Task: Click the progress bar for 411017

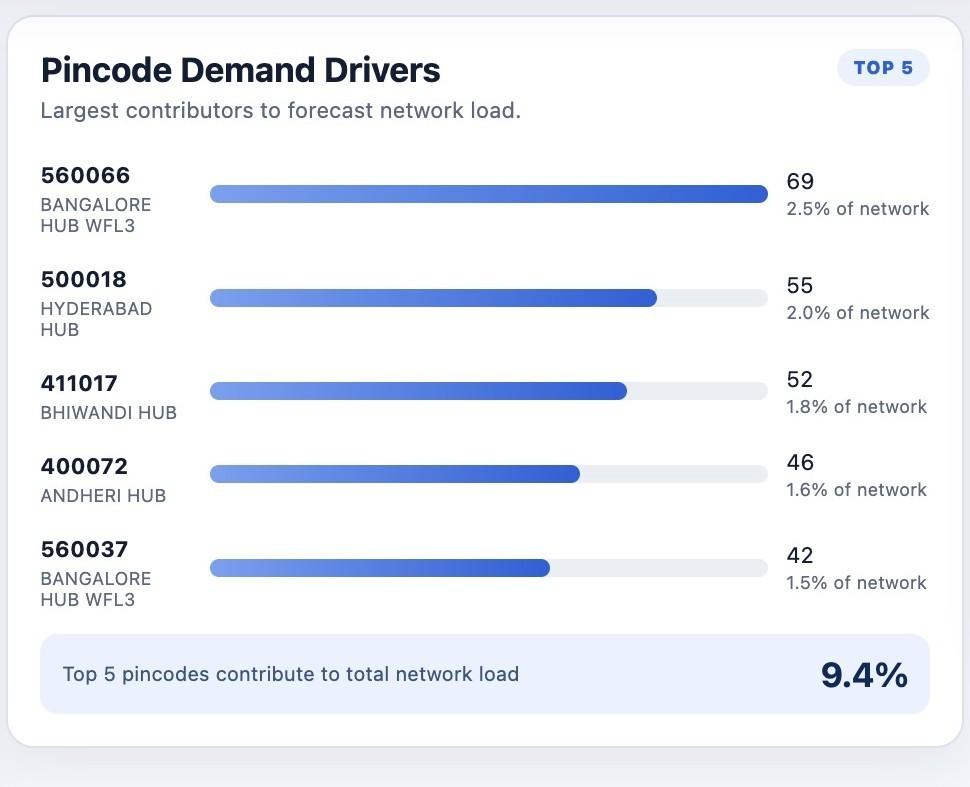Action: point(489,390)
